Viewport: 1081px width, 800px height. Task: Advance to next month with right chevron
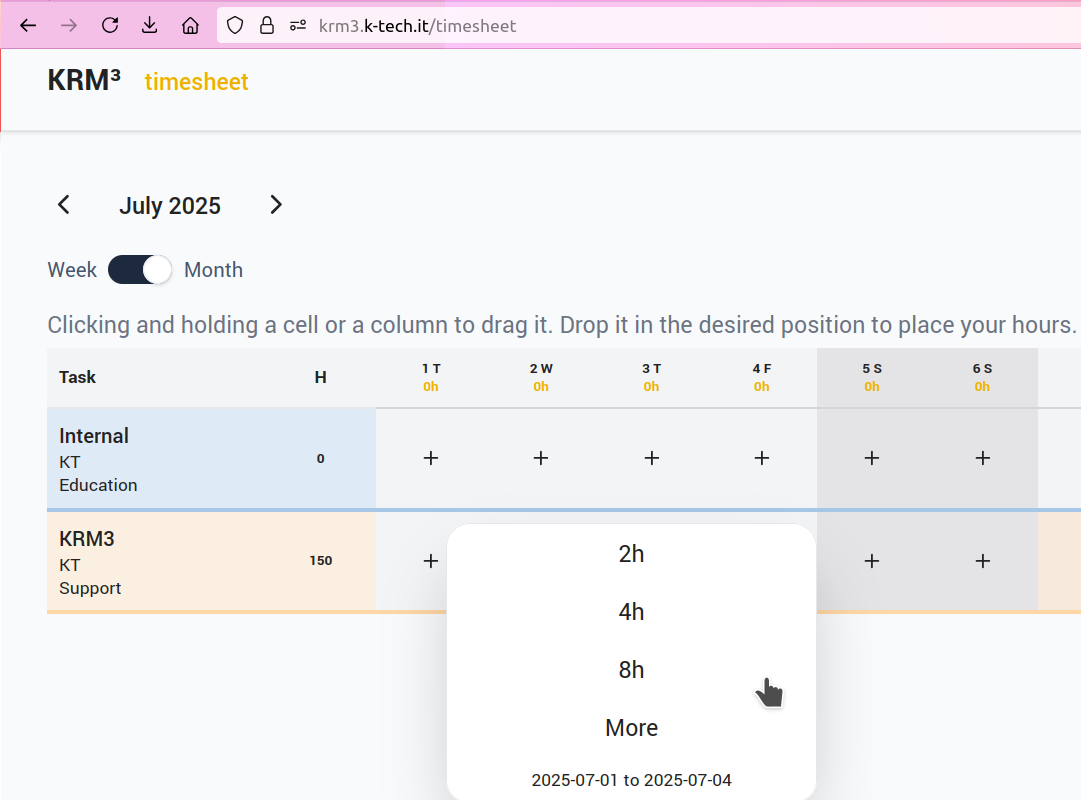coord(276,205)
